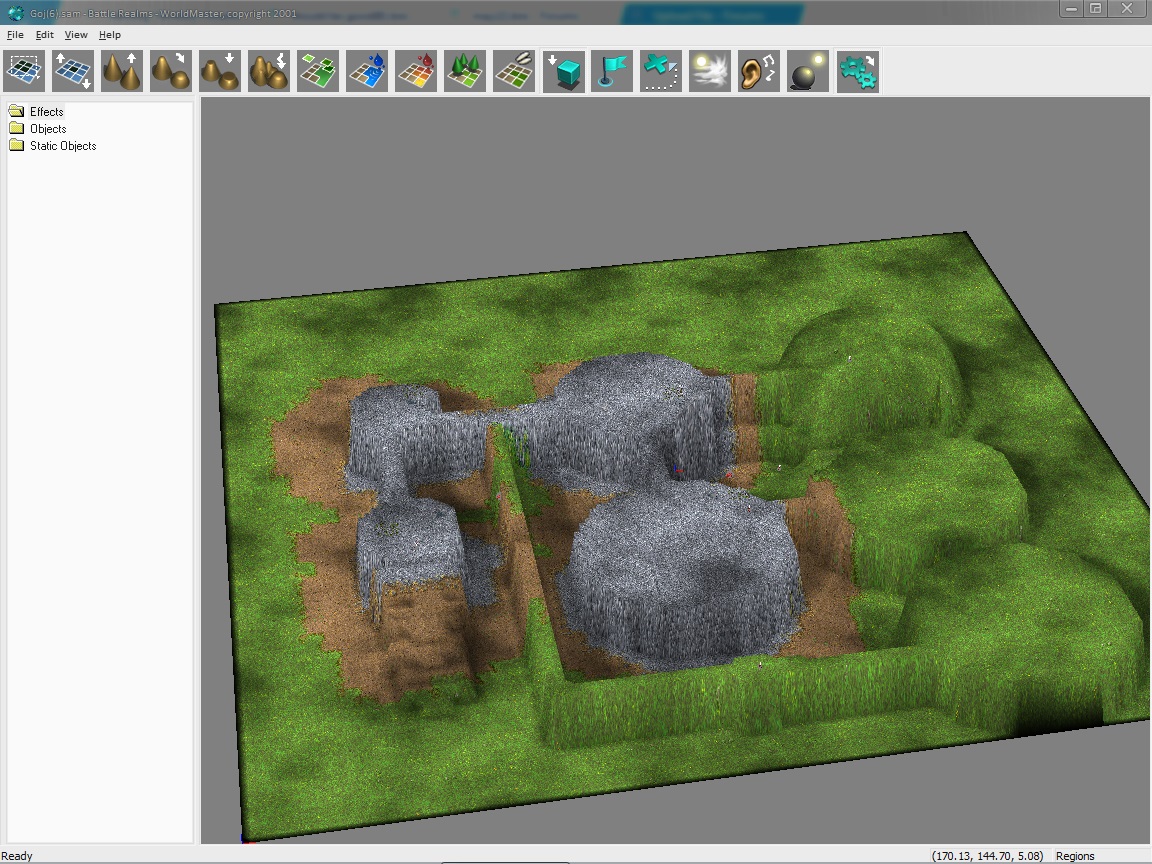Select the lighting sphere tool
Viewport: 1152px width, 864px height.
(x=808, y=71)
